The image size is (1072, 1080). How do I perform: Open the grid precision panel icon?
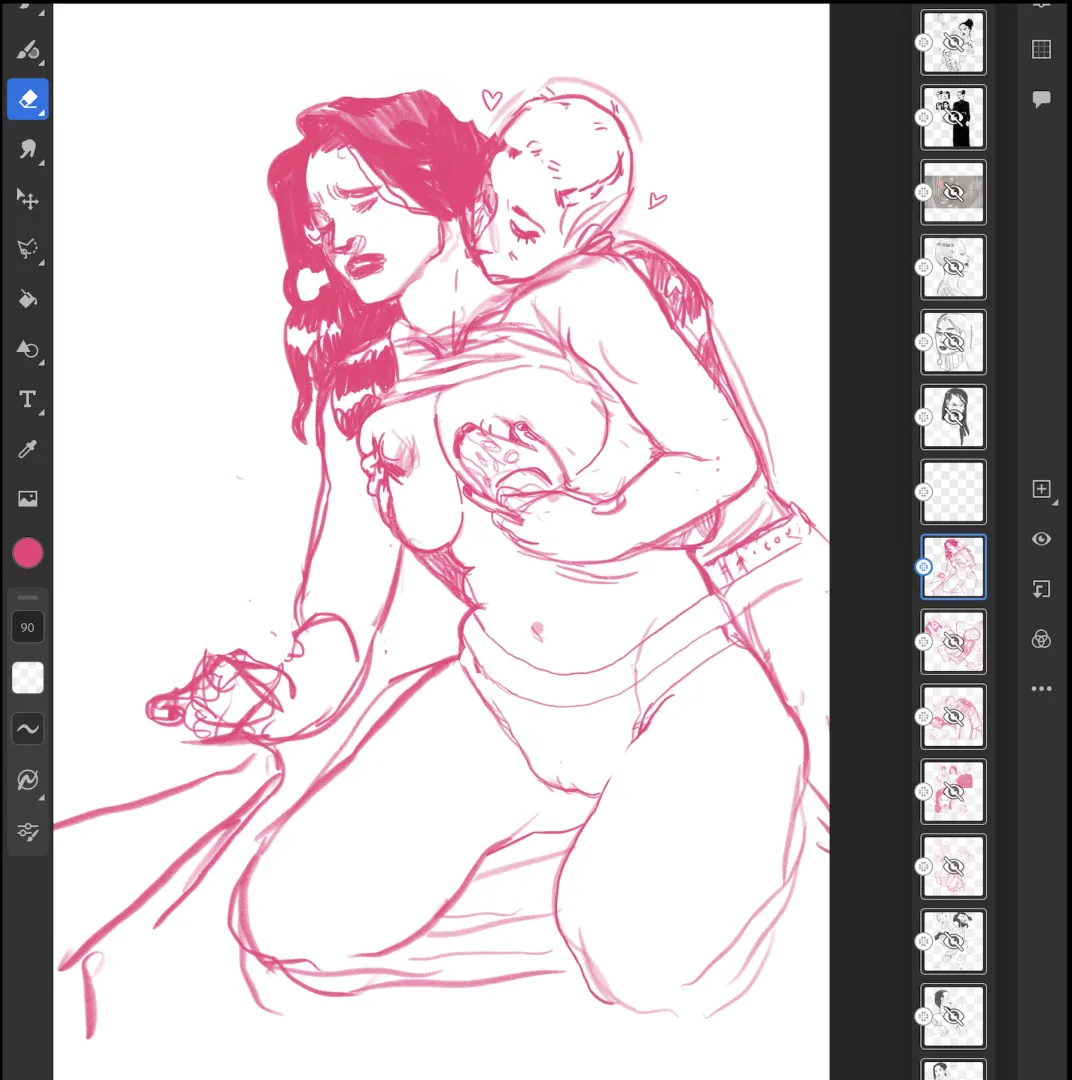1041,49
